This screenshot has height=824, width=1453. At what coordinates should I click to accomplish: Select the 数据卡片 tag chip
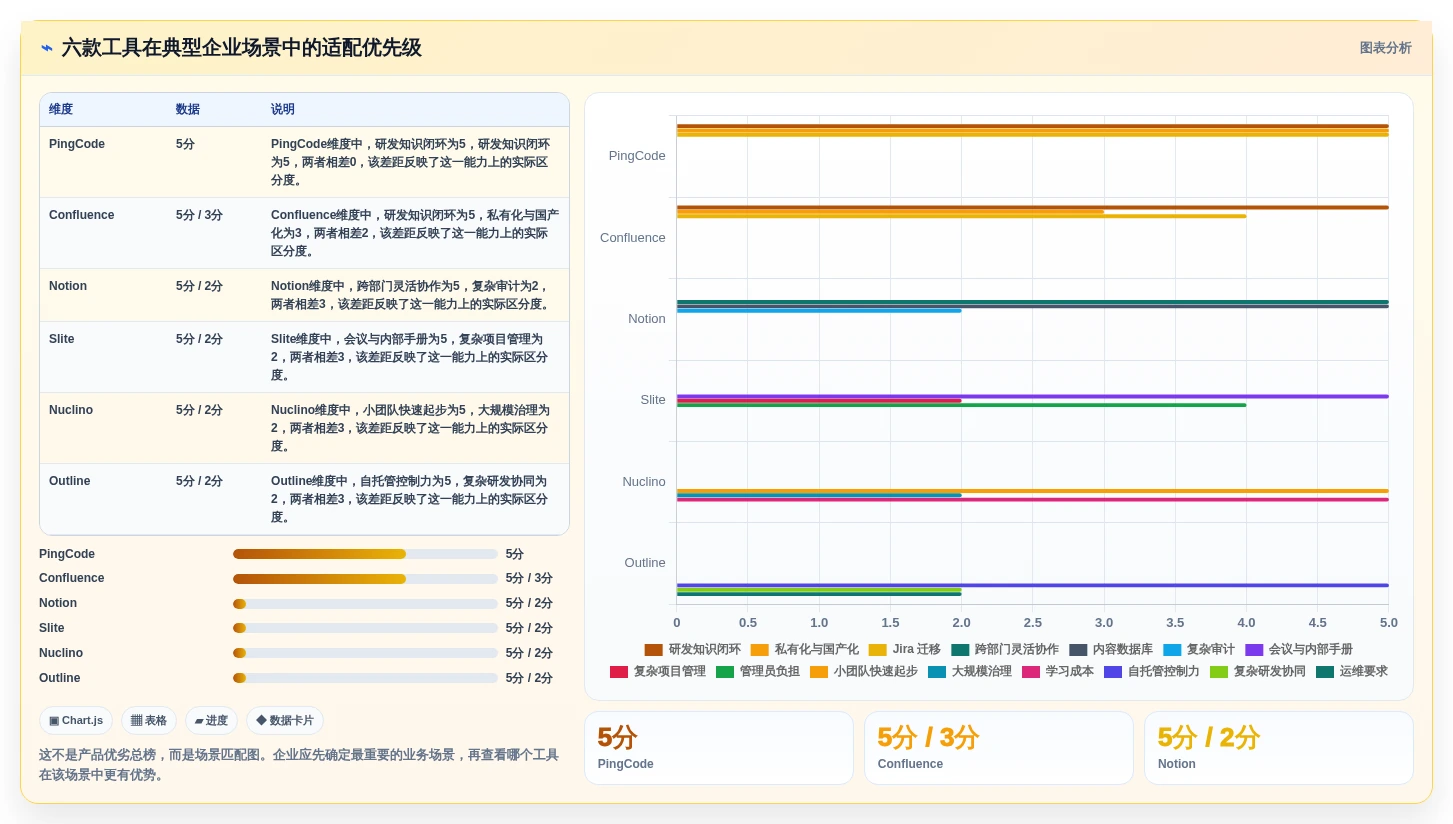click(285, 720)
